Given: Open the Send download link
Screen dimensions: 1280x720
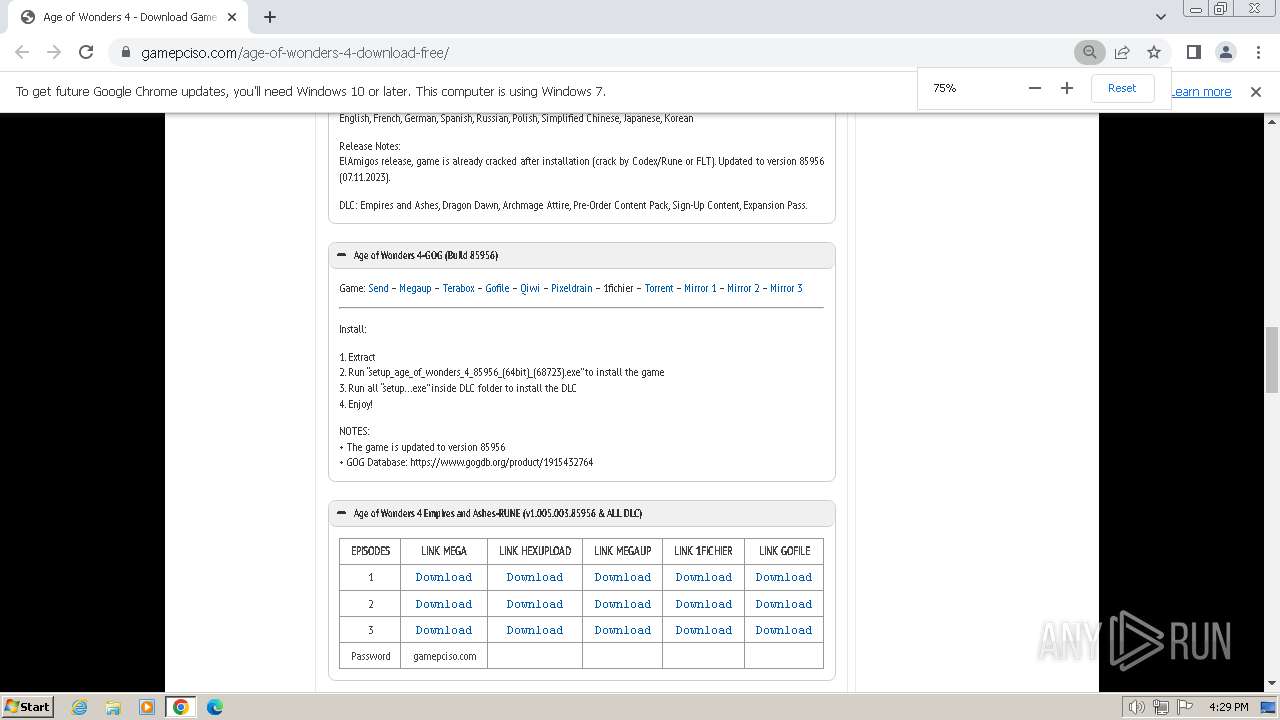Looking at the screenshot, I should tap(378, 288).
